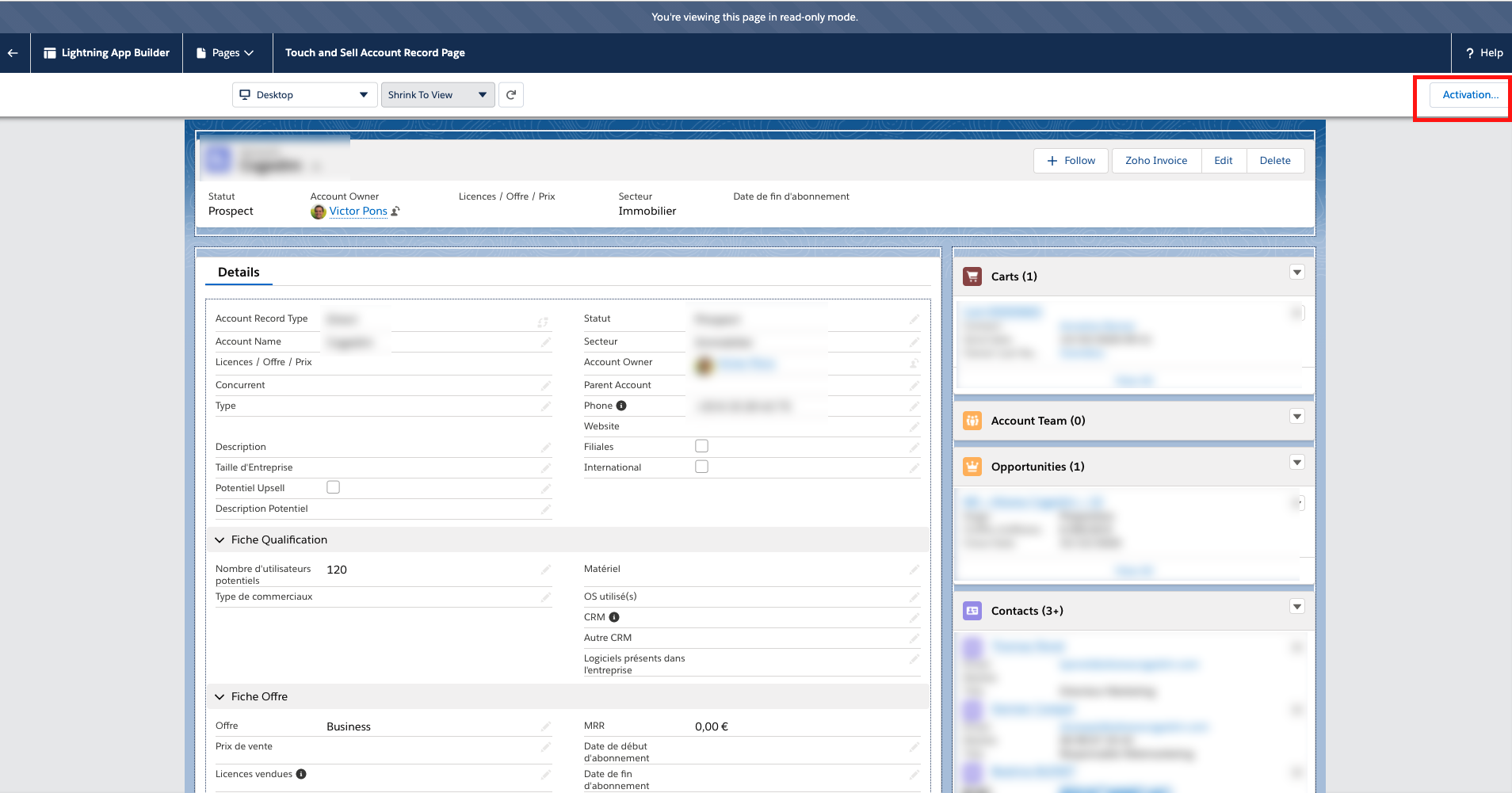Click the Contacts related list icon
The image size is (1512, 793).
click(x=972, y=611)
